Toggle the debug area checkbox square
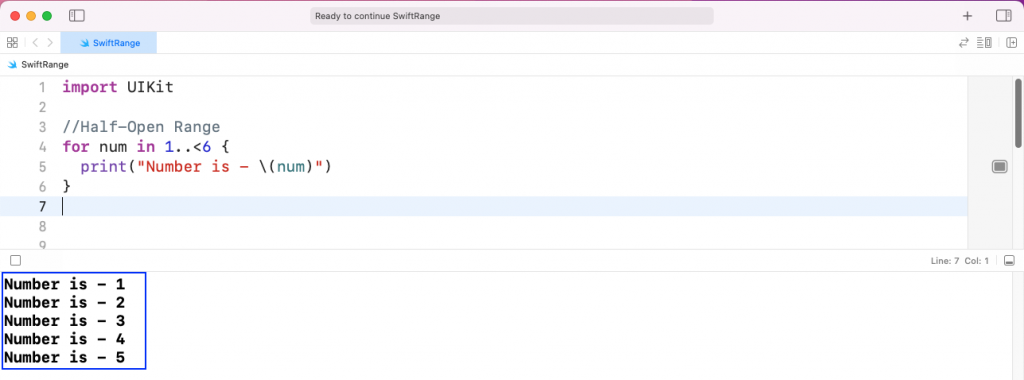 (x=16, y=261)
